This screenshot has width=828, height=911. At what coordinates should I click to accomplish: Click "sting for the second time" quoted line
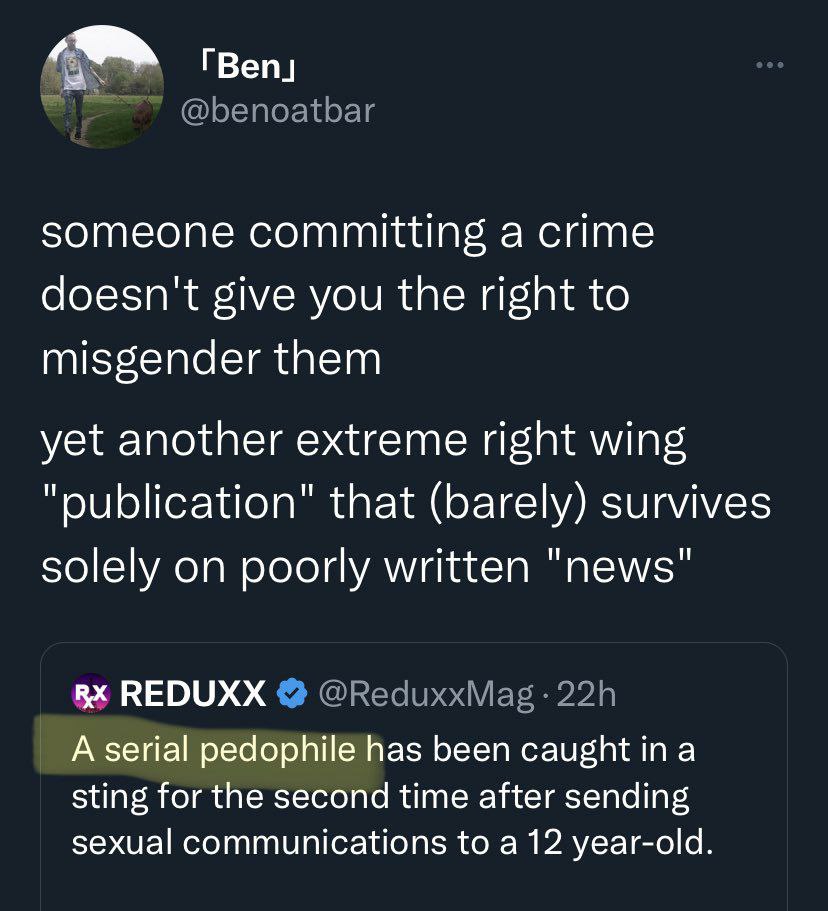[380, 797]
